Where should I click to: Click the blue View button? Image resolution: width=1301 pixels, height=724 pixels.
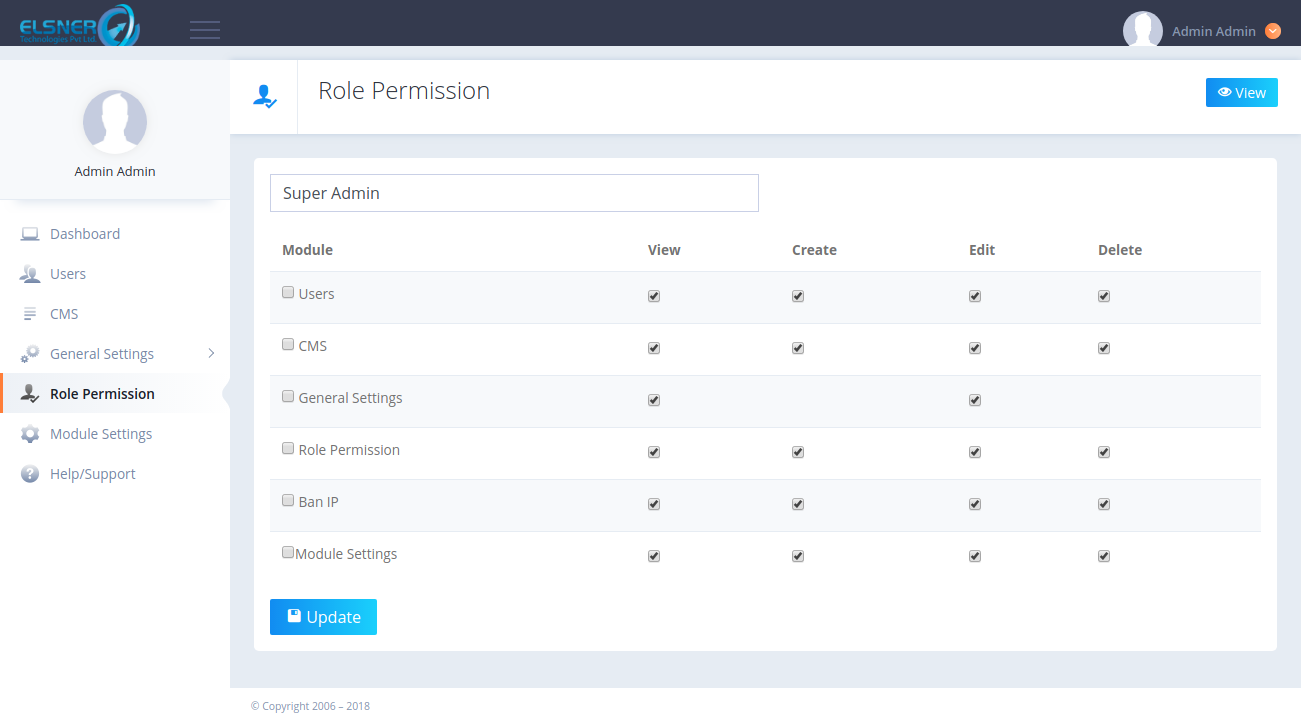click(x=1241, y=93)
